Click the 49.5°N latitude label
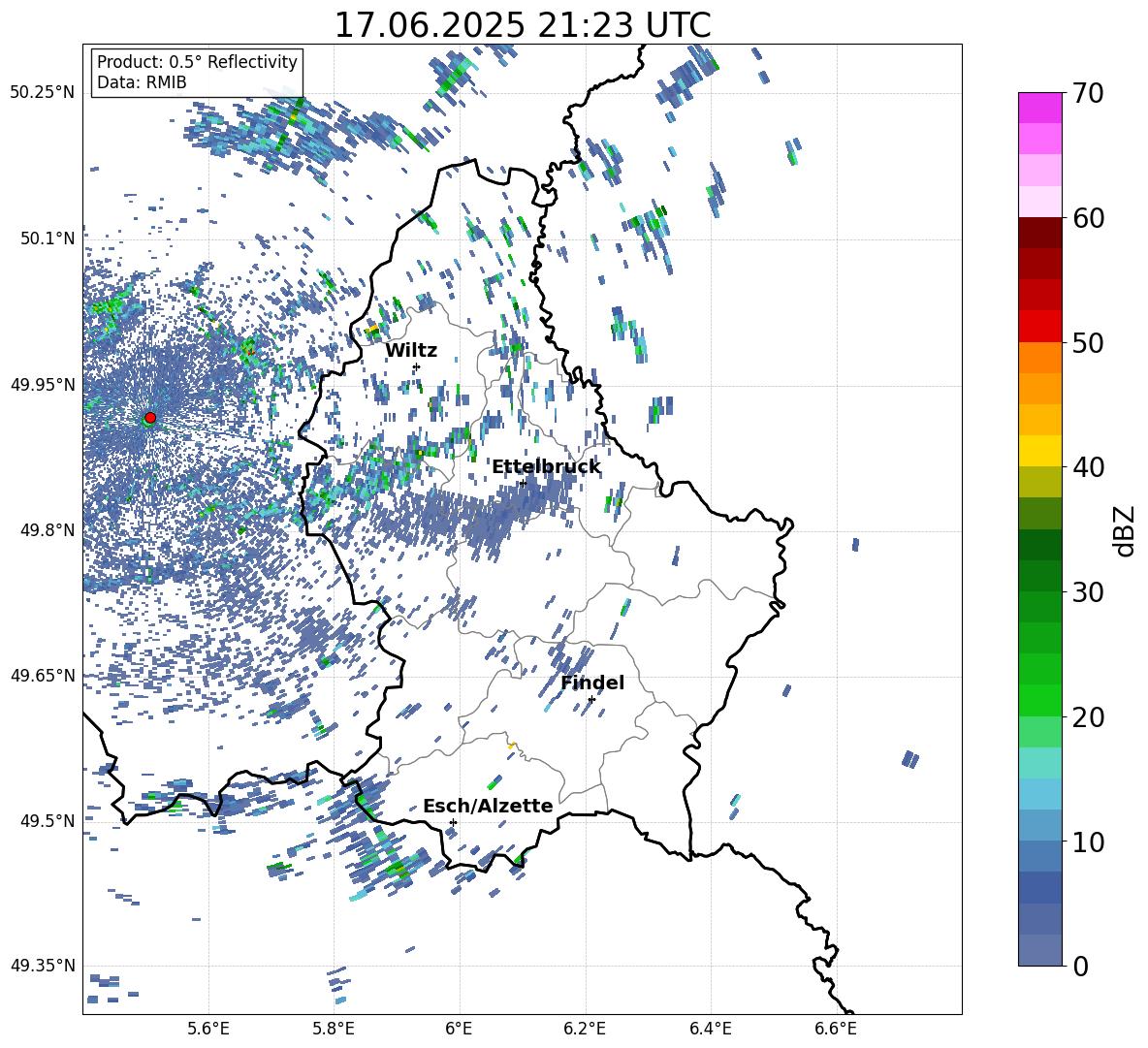The height and width of the screenshot is (1048, 1148). pyautogui.click(x=48, y=820)
